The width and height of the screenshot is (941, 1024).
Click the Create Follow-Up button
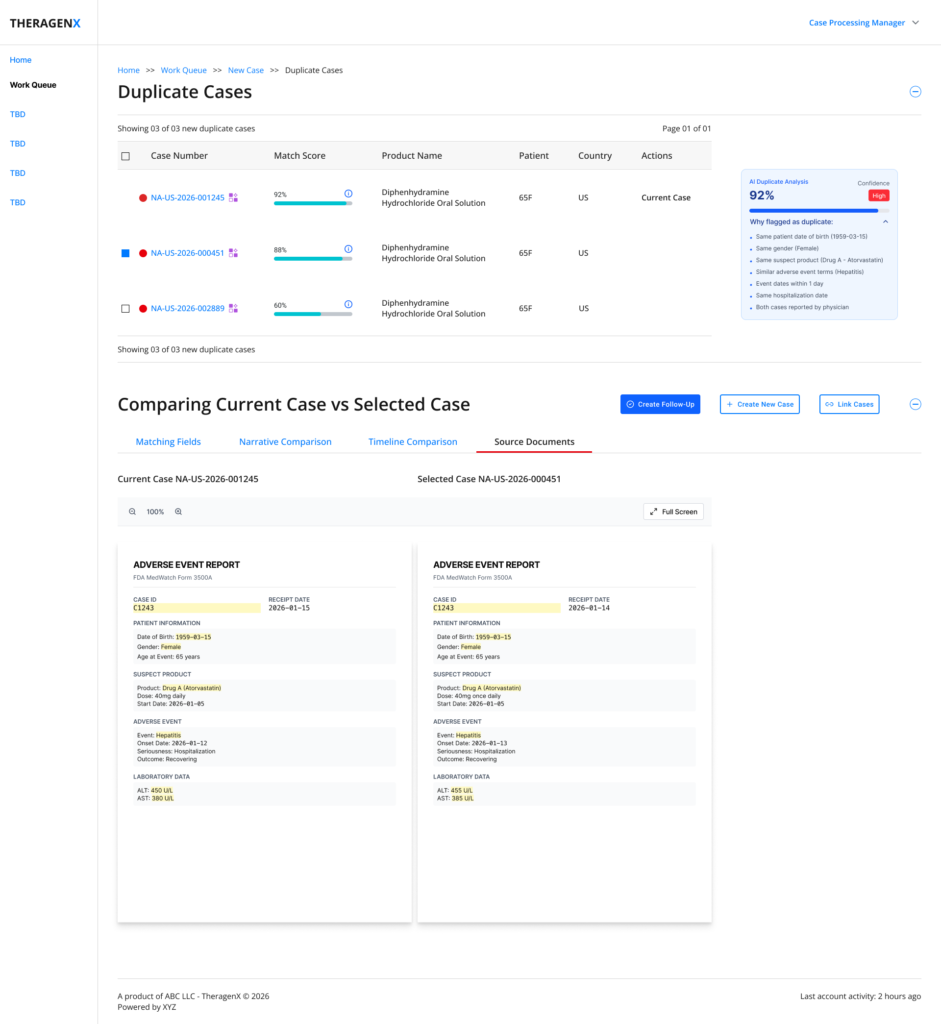pos(660,404)
